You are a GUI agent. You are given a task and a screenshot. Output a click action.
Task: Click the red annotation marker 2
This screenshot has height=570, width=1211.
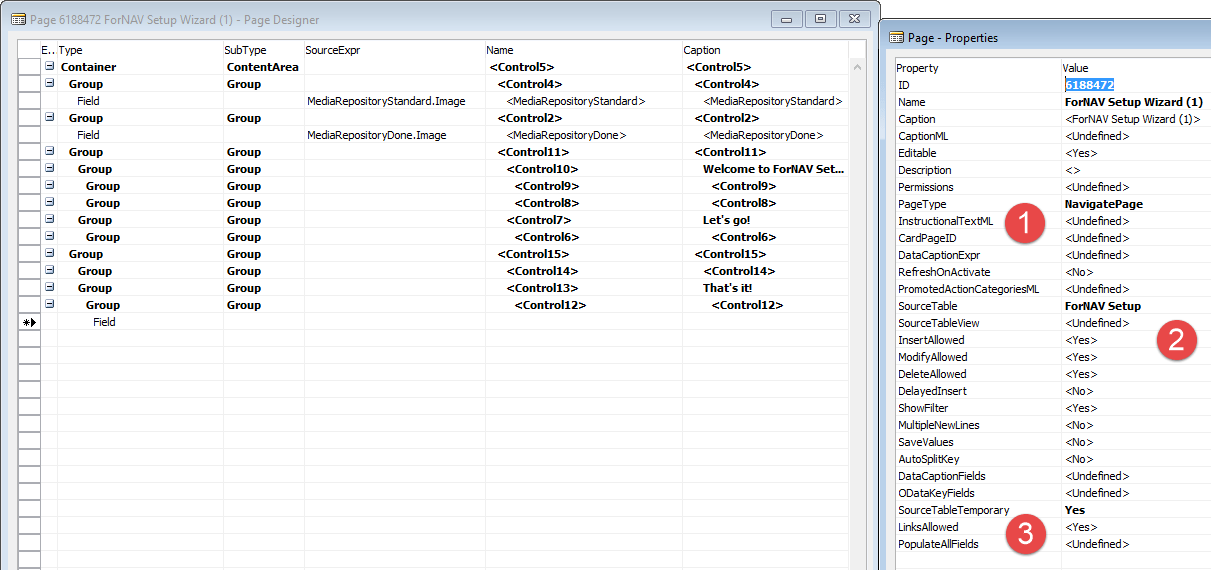(1176, 341)
